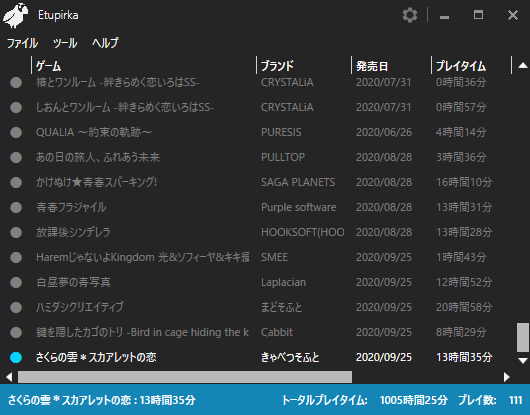
Task: Sort by the プレイタイム column header
Action: tap(461, 66)
